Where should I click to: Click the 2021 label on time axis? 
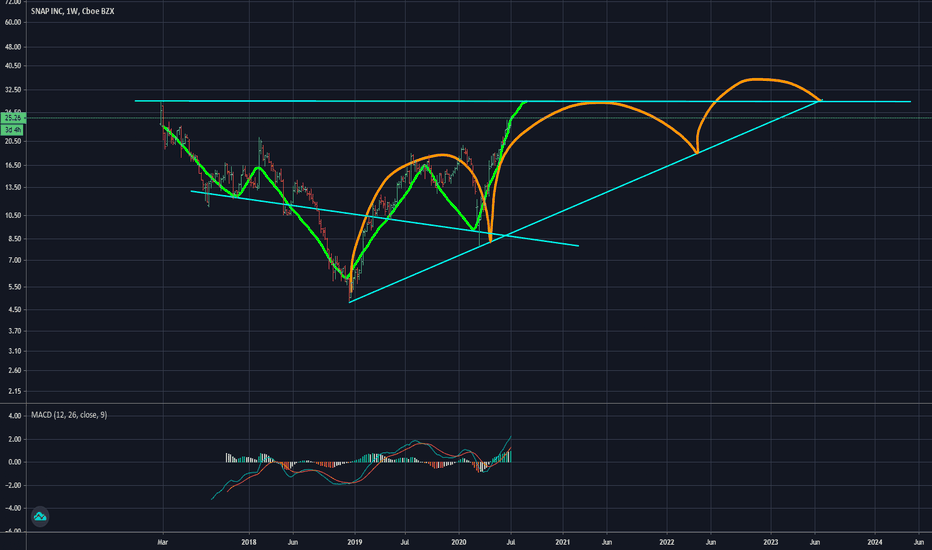pos(563,542)
